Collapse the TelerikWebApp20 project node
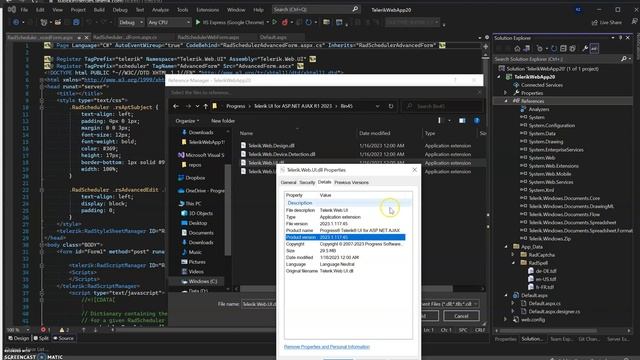 [499, 77]
